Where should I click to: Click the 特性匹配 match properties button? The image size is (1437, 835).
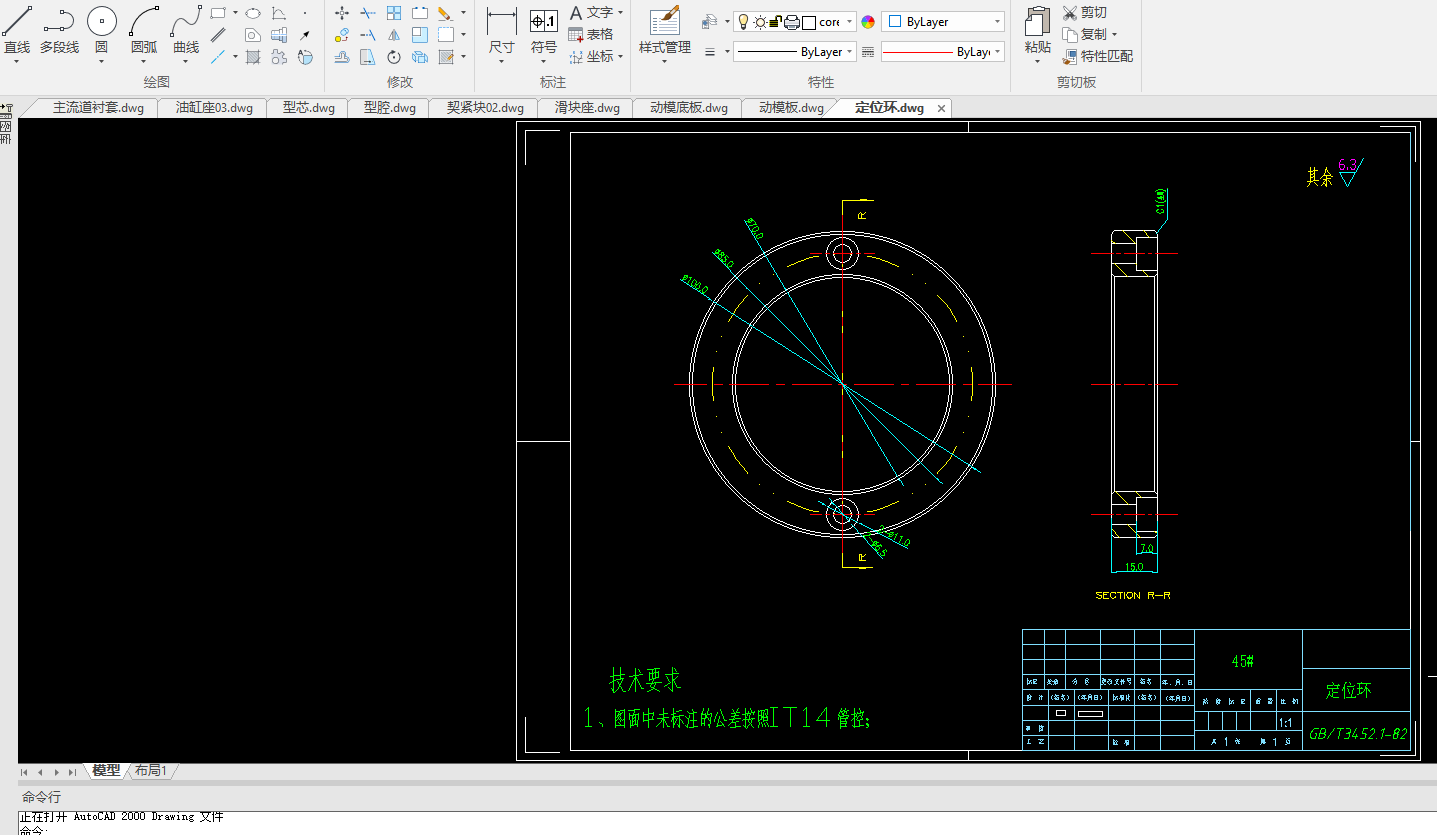tap(1098, 56)
